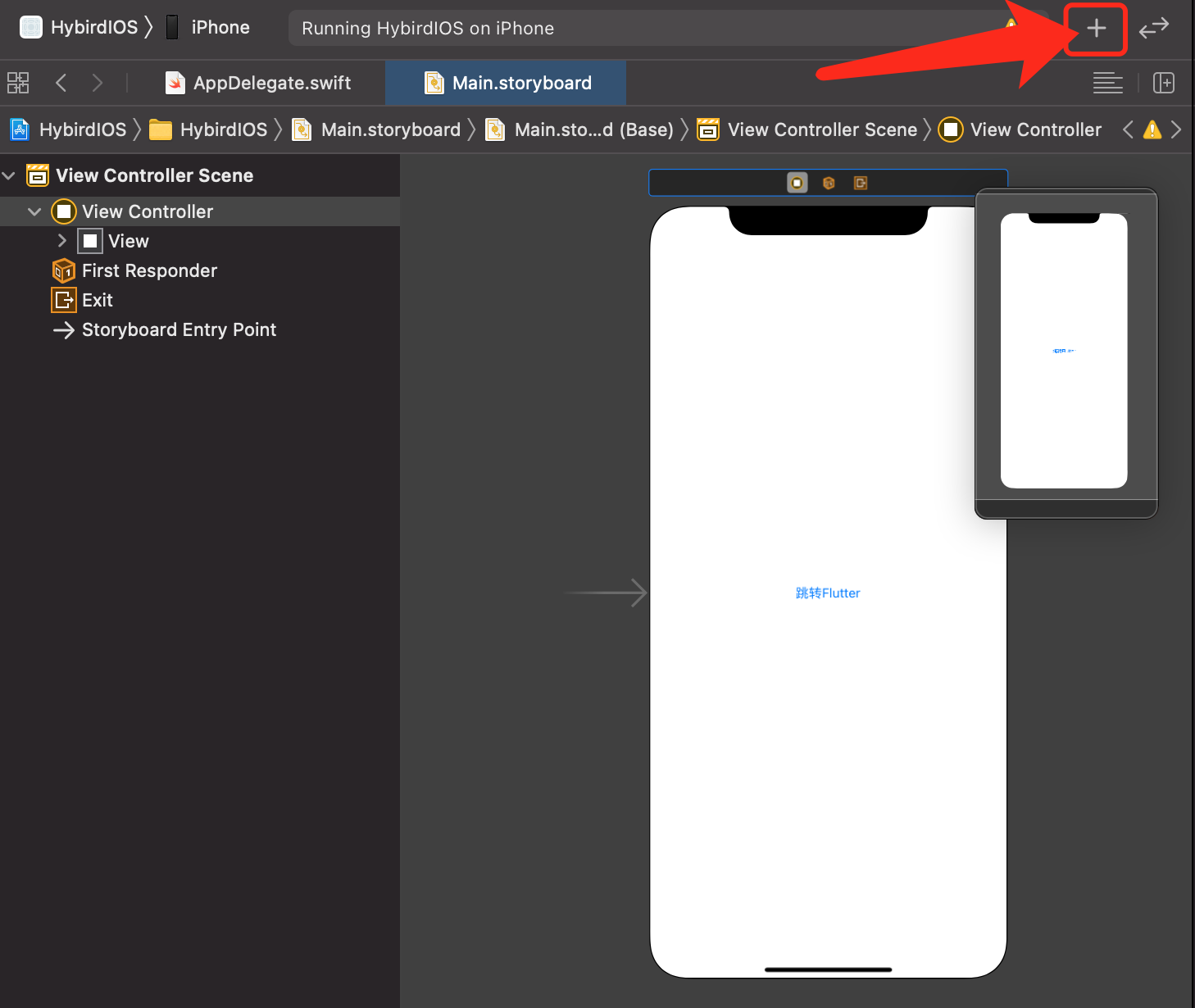Click the Adjust Editor Options lines icon

[x=1107, y=82]
